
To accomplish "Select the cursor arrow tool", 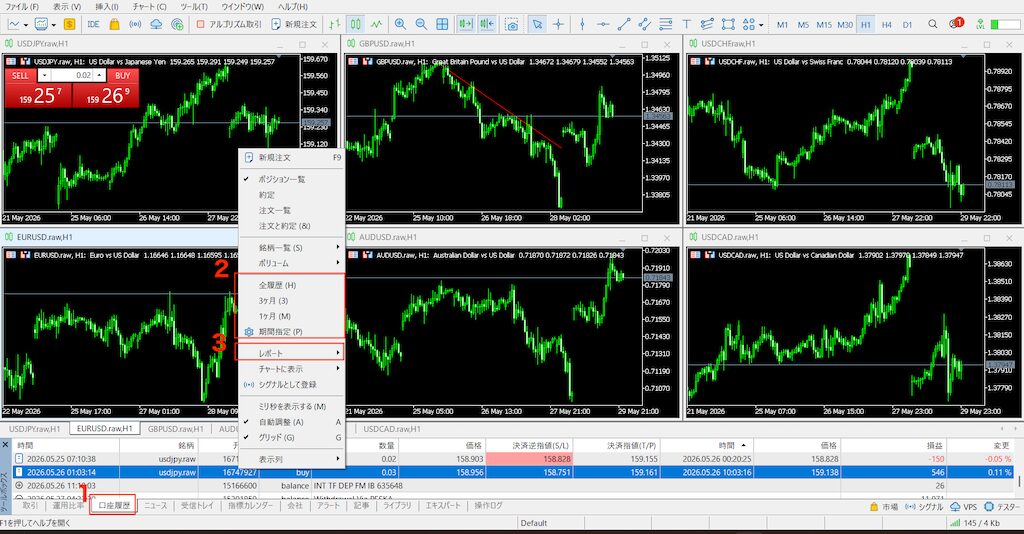I will [x=537, y=24].
